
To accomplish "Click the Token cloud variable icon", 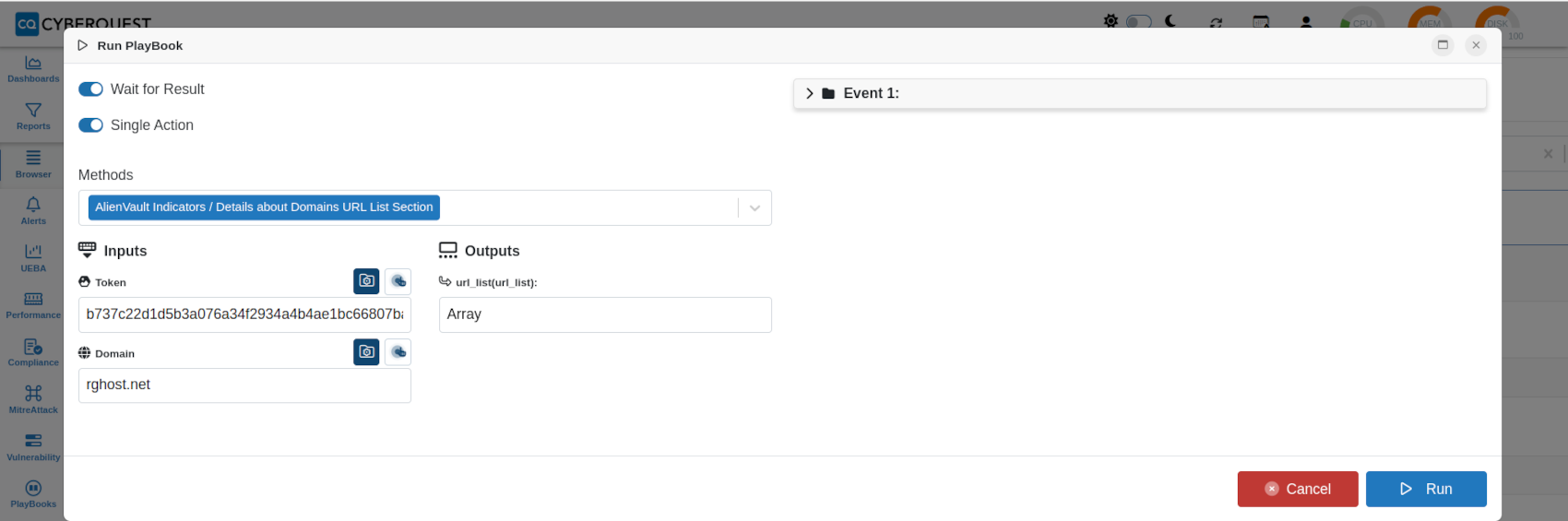I will click(398, 281).
